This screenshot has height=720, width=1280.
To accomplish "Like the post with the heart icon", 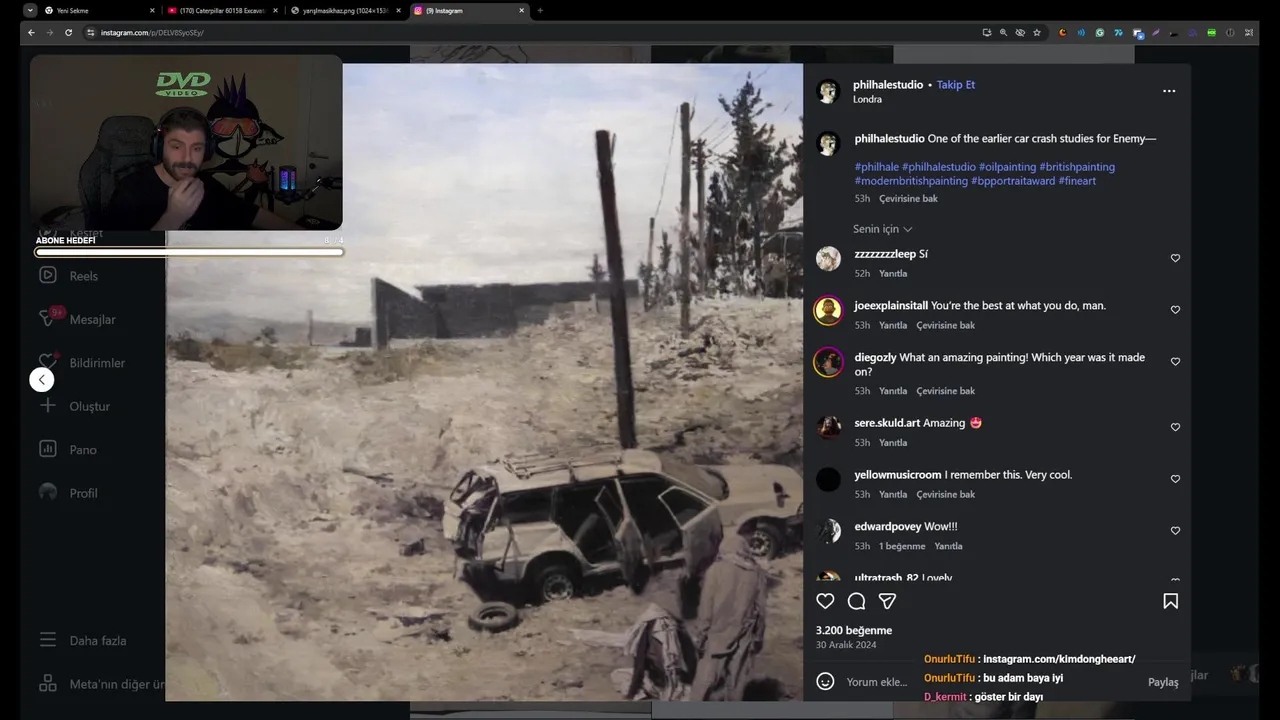I will [825, 601].
